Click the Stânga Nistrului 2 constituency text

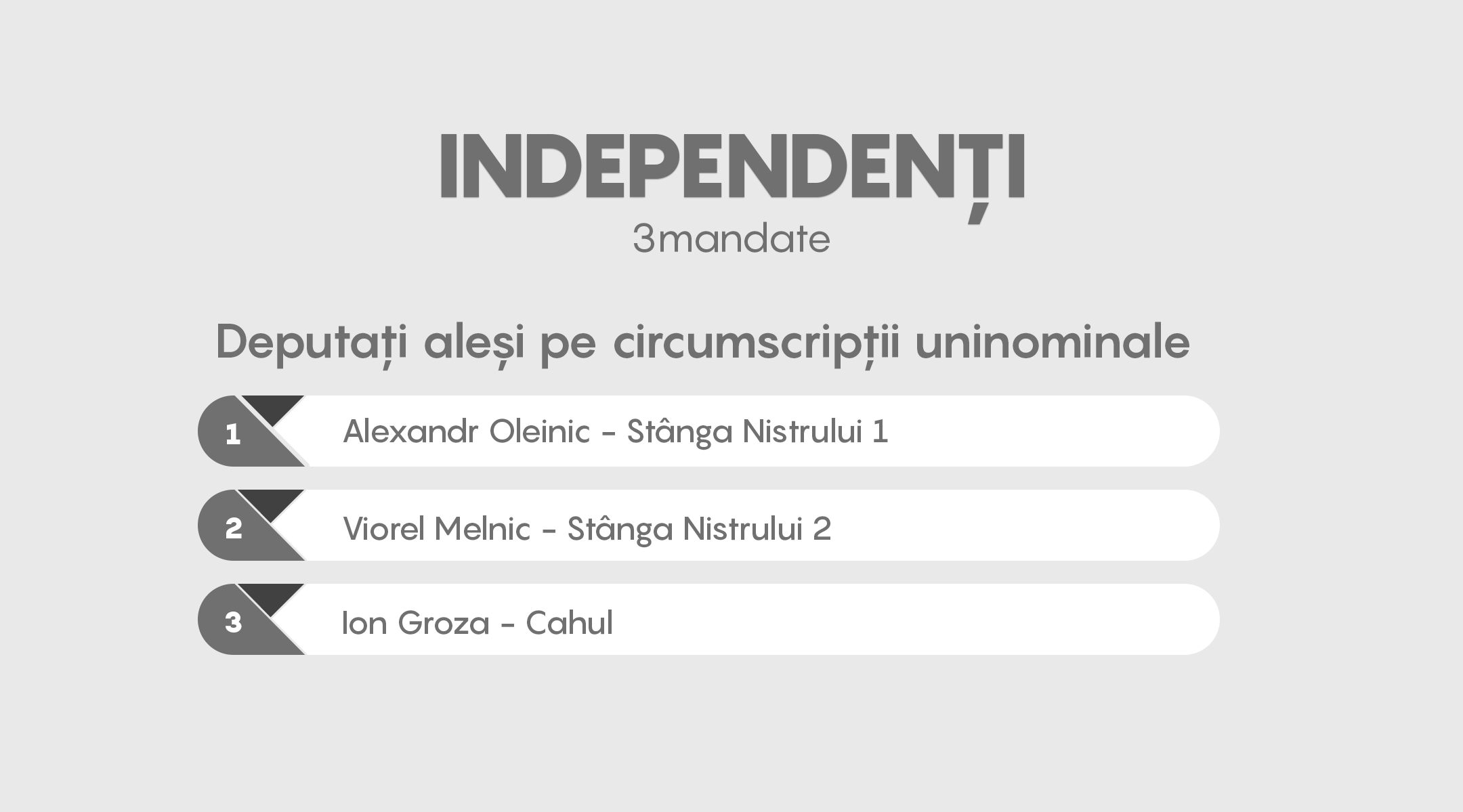(698, 528)
